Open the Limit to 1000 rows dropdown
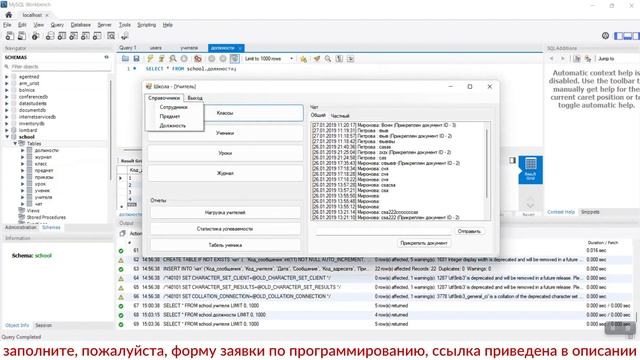This screenshot has height=360, width=640. [x=269, y=59]
